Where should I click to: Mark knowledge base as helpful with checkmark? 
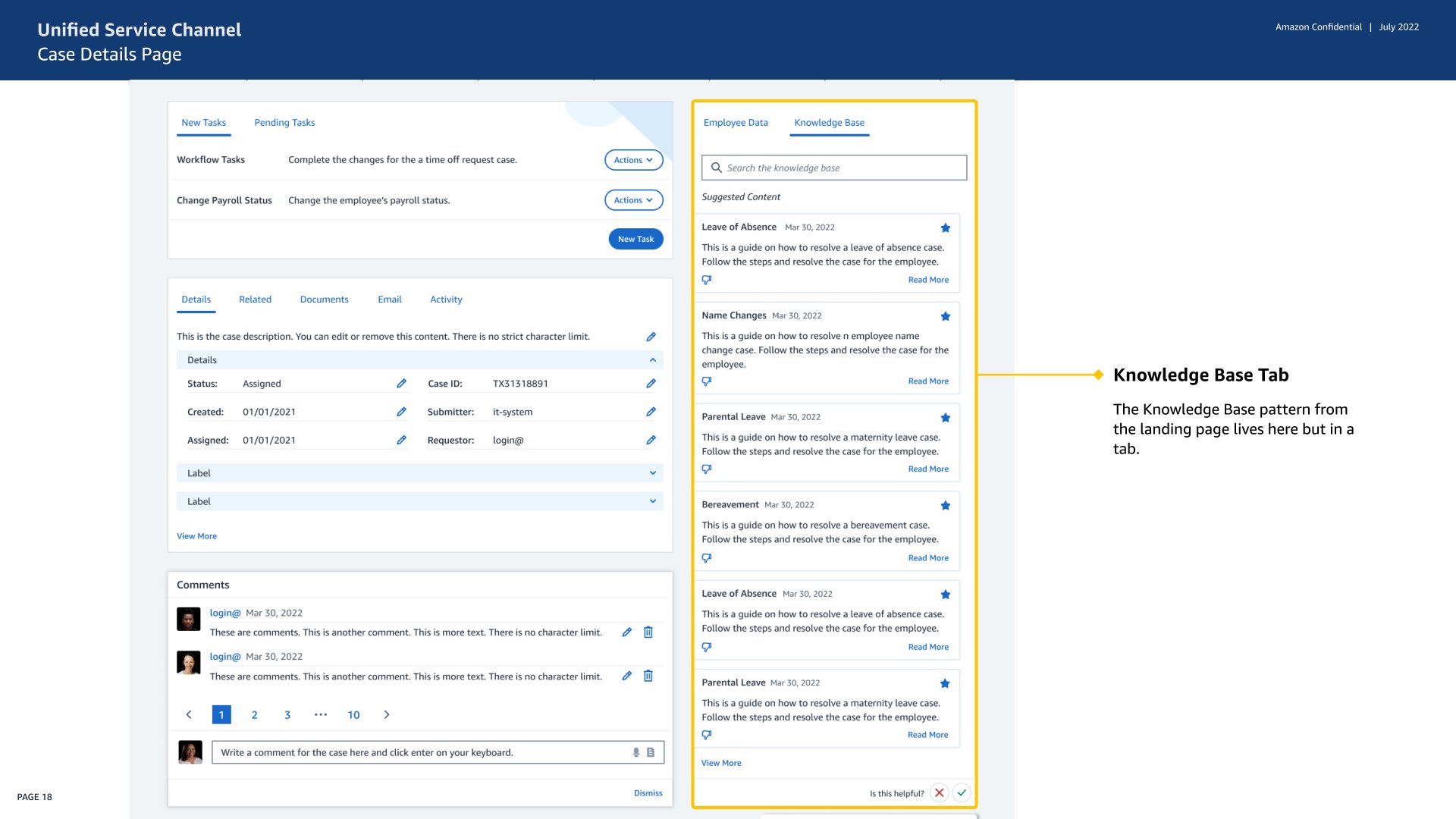962,792
